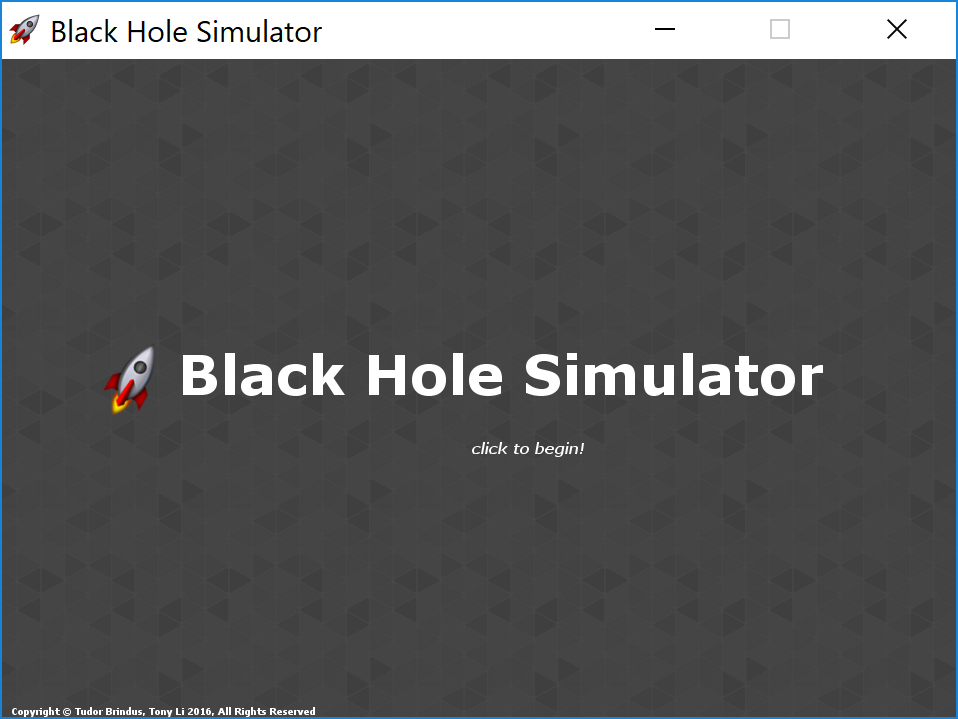Click the rocket icon beside the large title
Screen dimensions: 958x719
(x=130, y=379)
